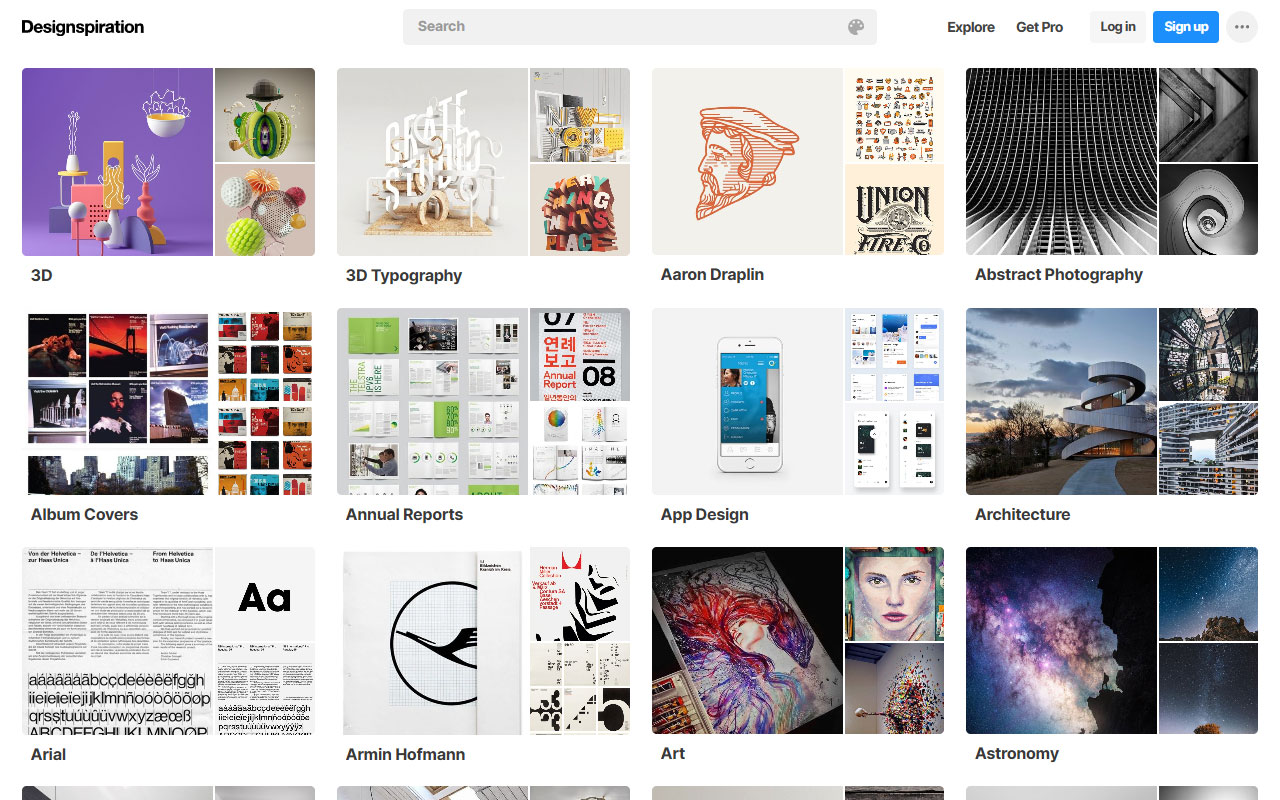
Task: Open the Get Pro page
Action: (x=1040, y=27)
